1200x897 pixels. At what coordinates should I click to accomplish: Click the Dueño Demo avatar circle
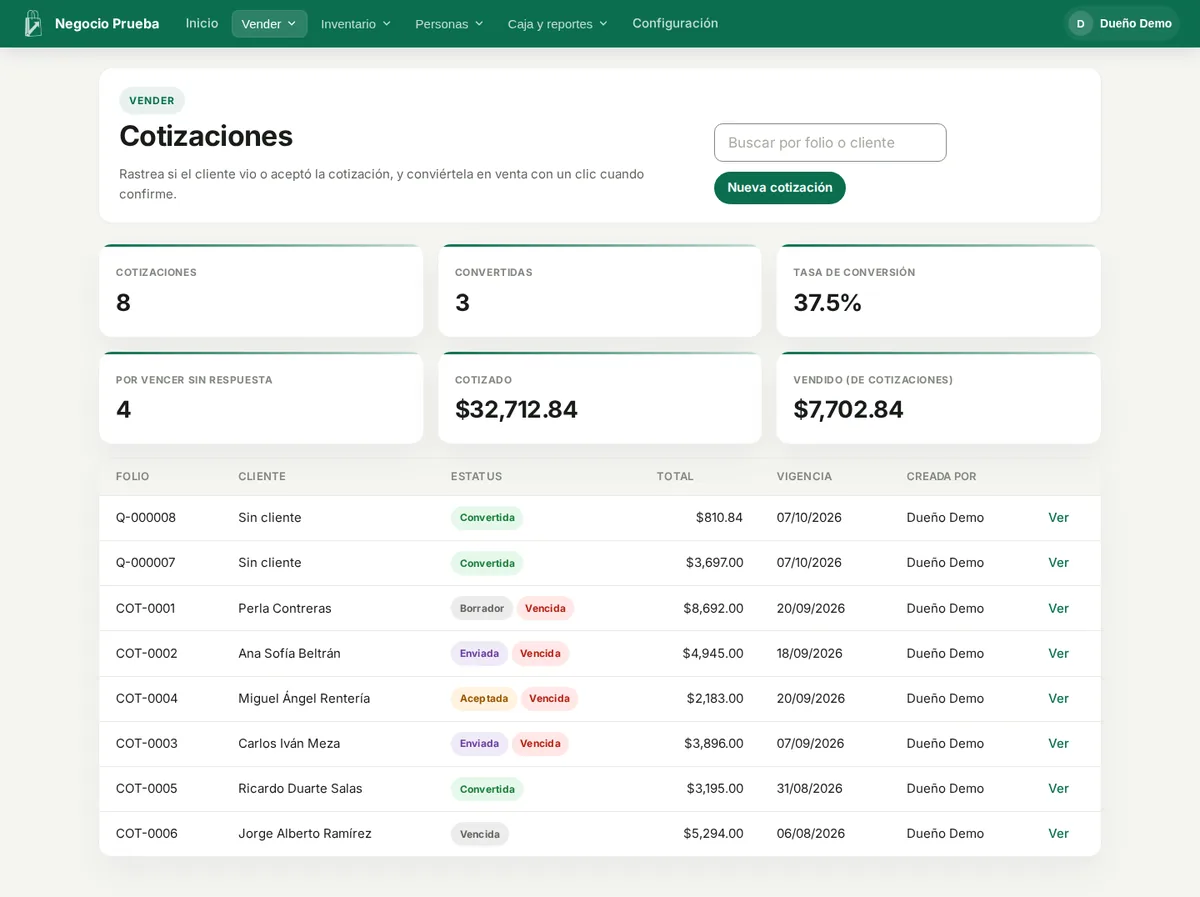1080,23
